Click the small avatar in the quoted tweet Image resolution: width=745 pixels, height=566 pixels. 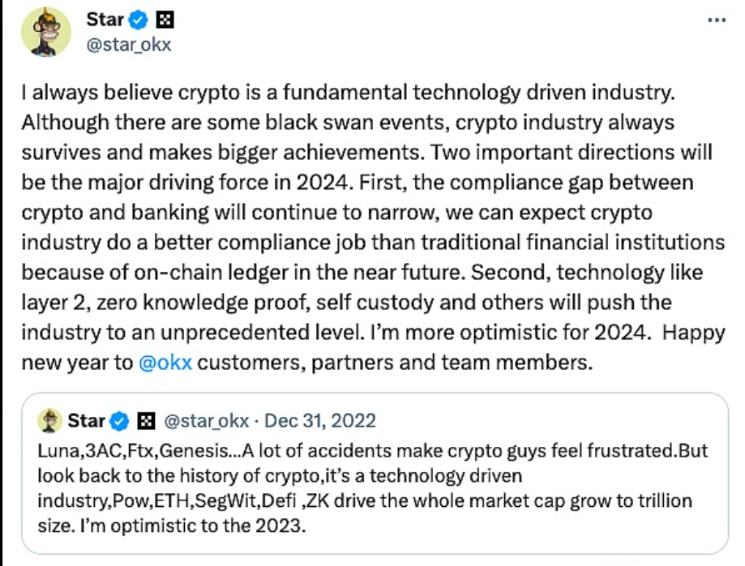coord(45,420)
